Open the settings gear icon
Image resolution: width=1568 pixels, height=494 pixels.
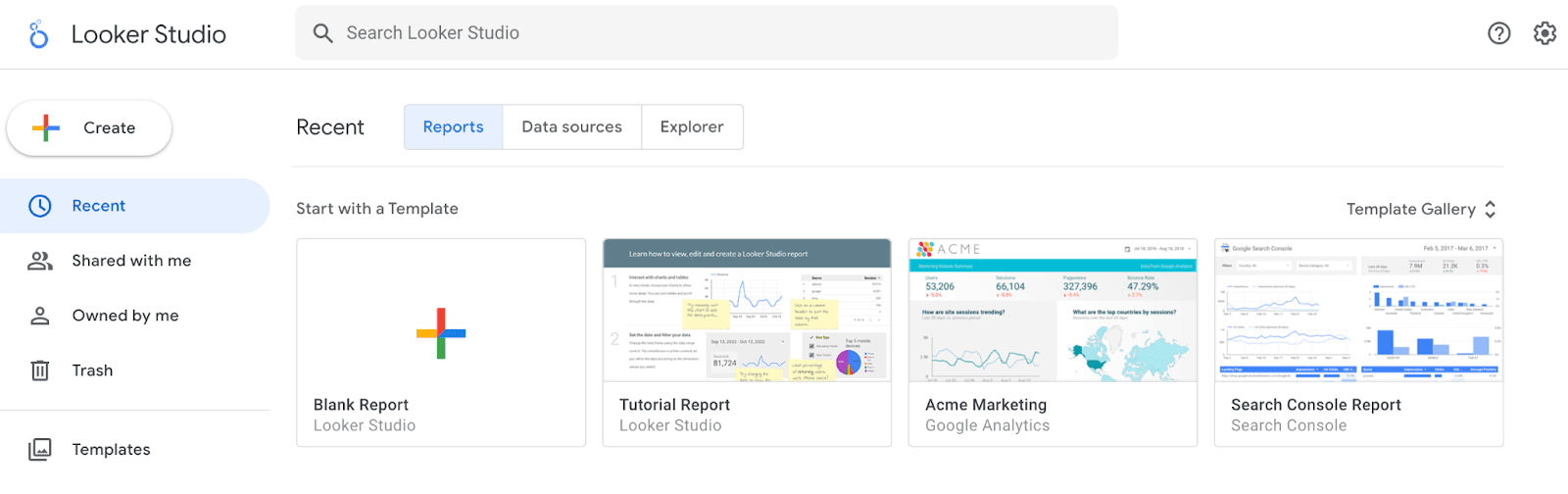point(1544,33)
